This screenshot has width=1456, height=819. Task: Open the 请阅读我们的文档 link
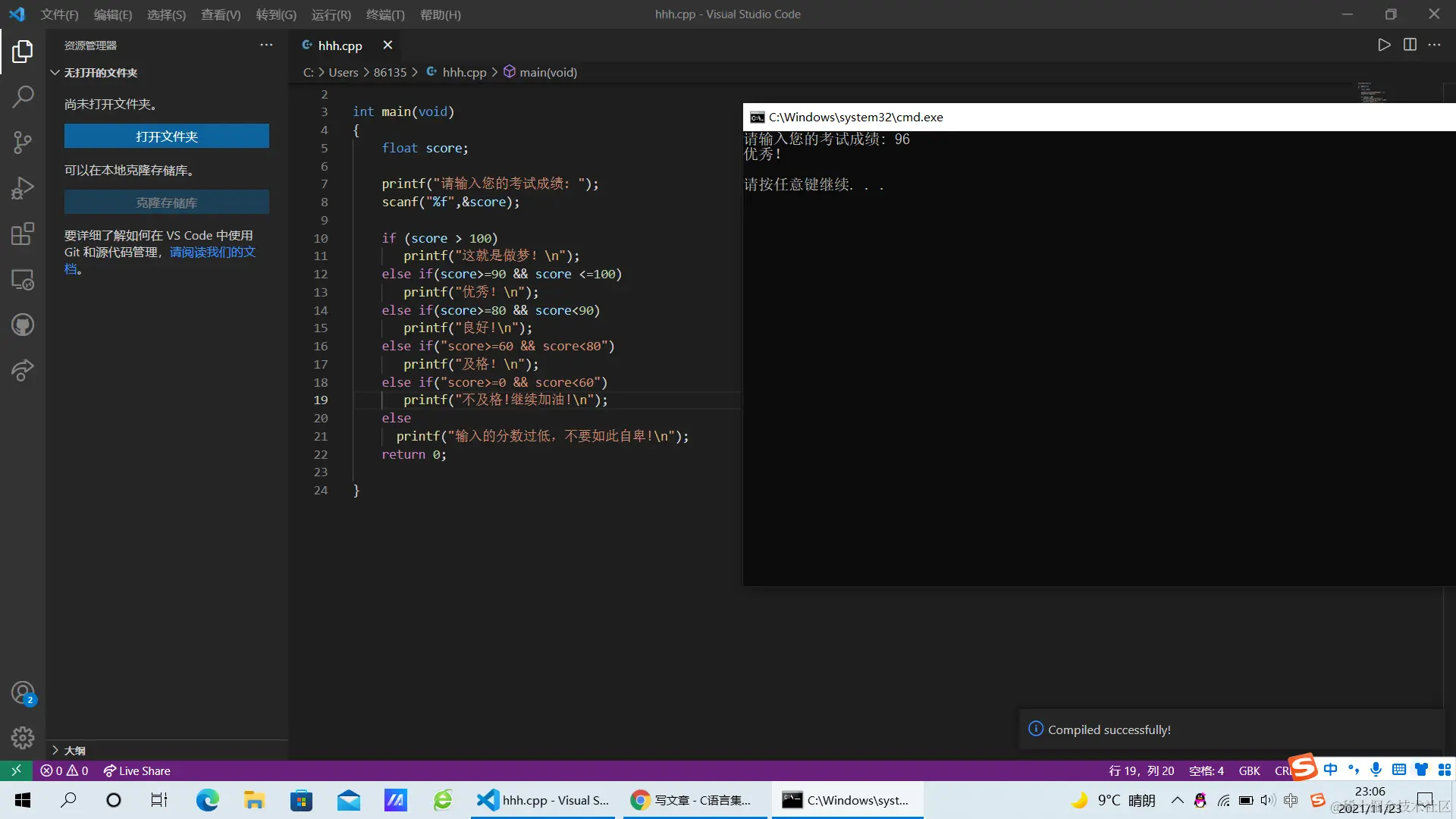tap(212, 252)
